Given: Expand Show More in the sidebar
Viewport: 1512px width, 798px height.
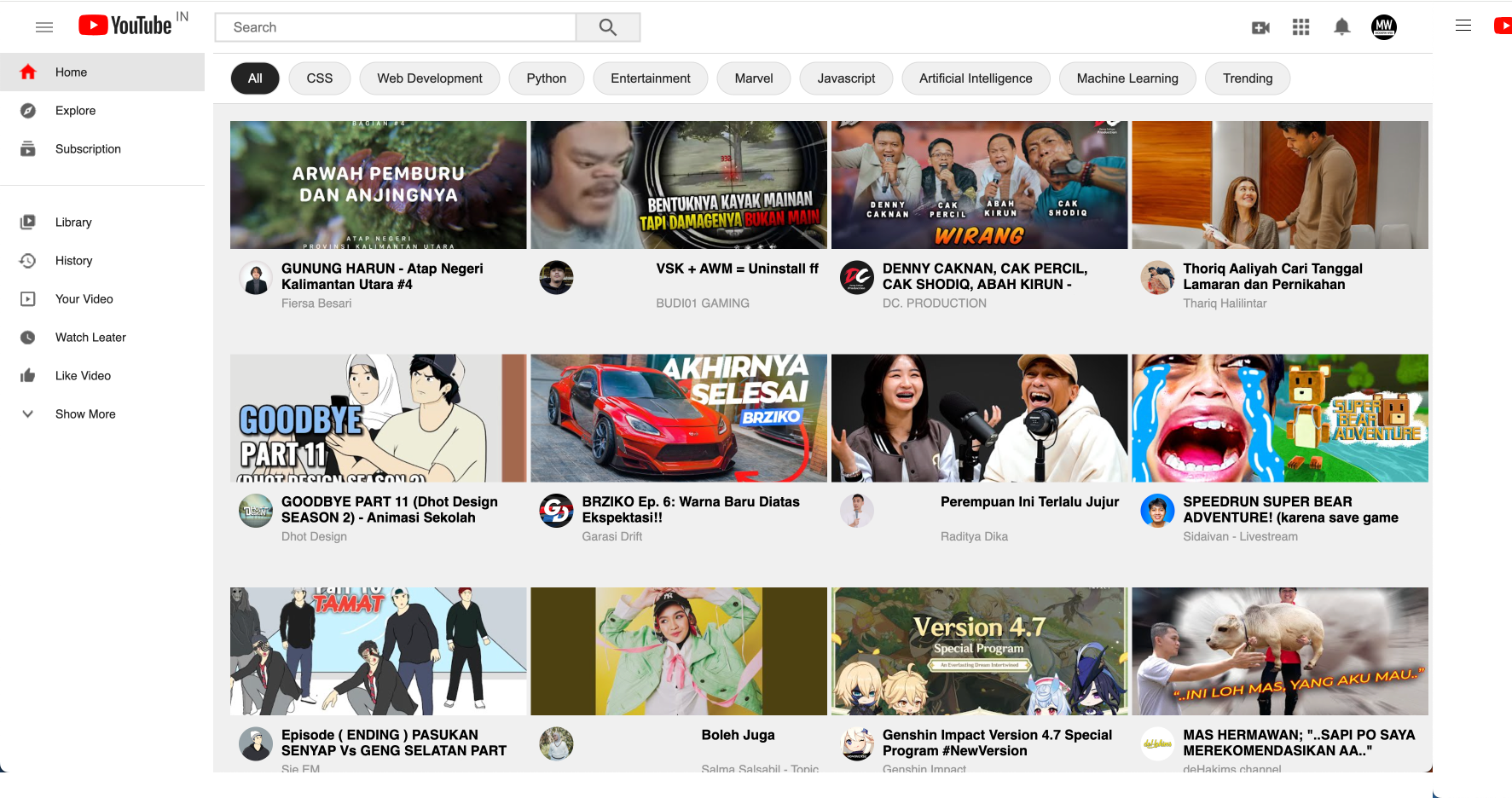Looking at the screenshot, I should 84,414.
